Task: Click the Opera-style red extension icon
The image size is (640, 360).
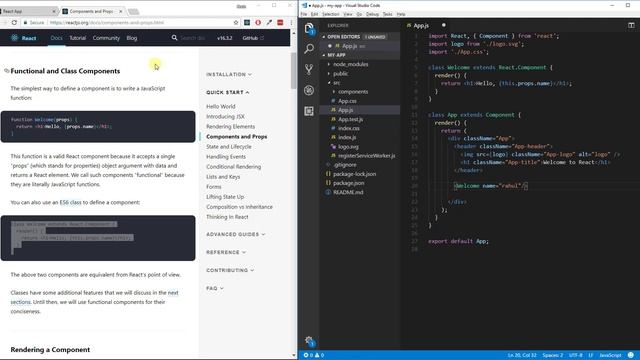Action: (x=258, y=22)
